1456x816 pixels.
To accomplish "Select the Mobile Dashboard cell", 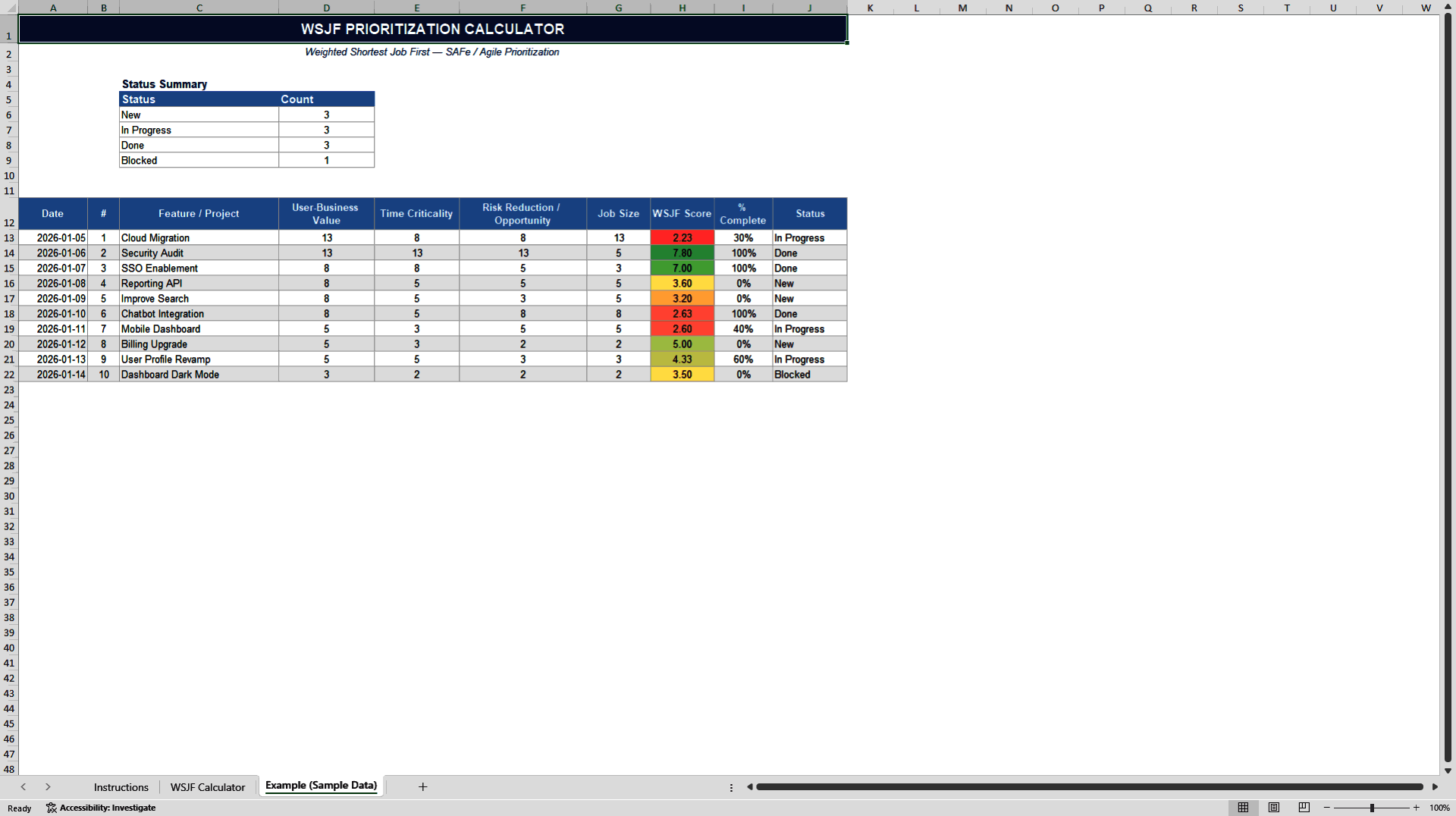I will (x=199, y=329).
